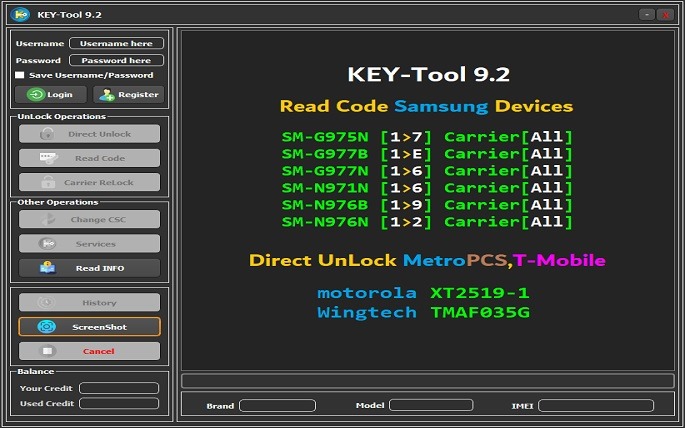Screen dimensions: 685x428
Task: Click the Login button icon
Action: pos(36,95)
